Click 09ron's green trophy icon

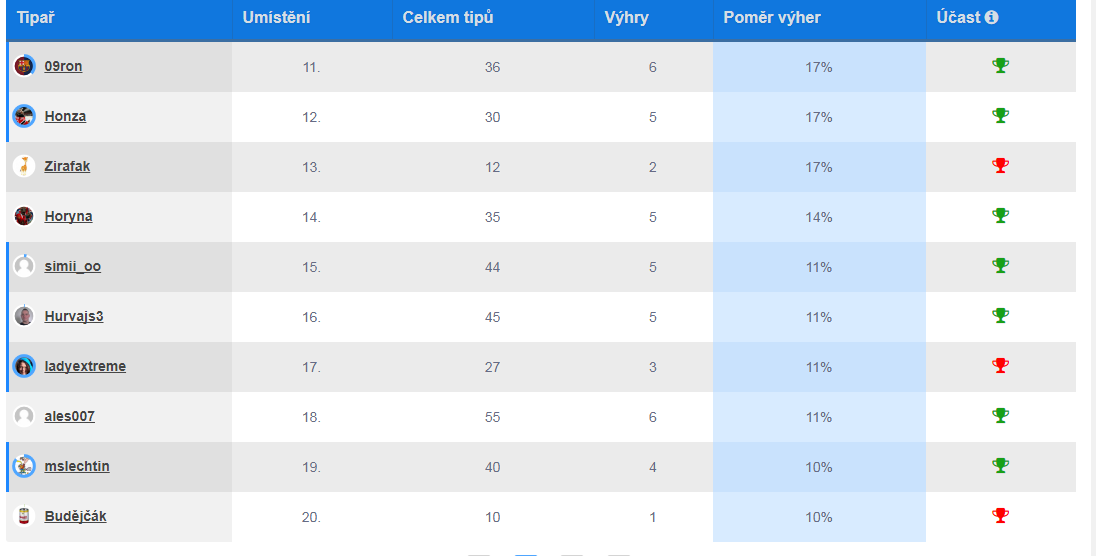[1000, 66]
